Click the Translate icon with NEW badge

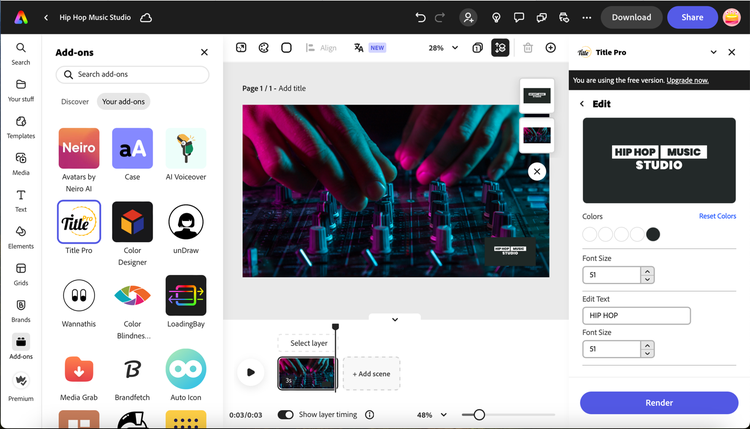tap(369, 48)
